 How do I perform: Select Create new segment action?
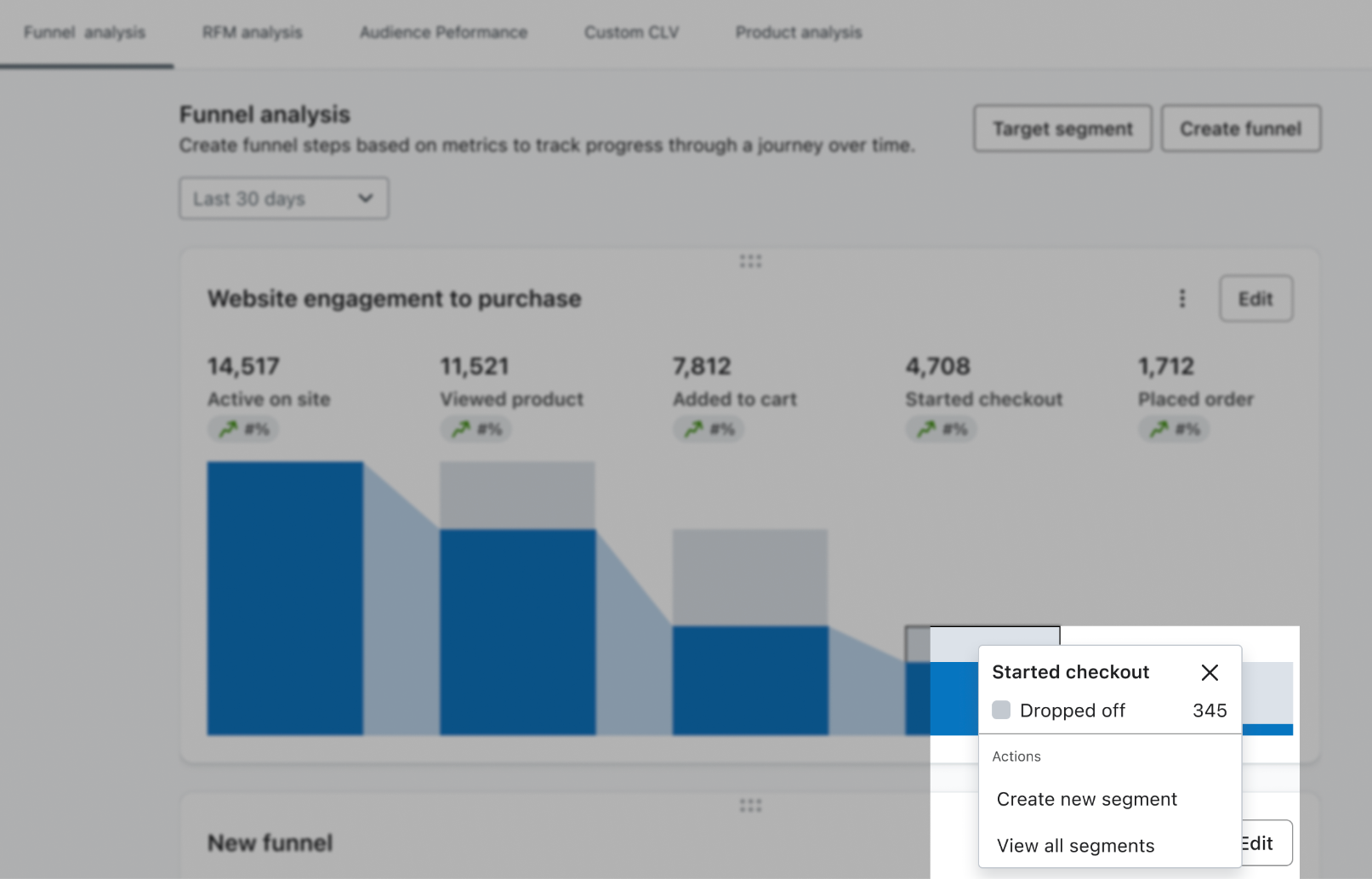1086,799
